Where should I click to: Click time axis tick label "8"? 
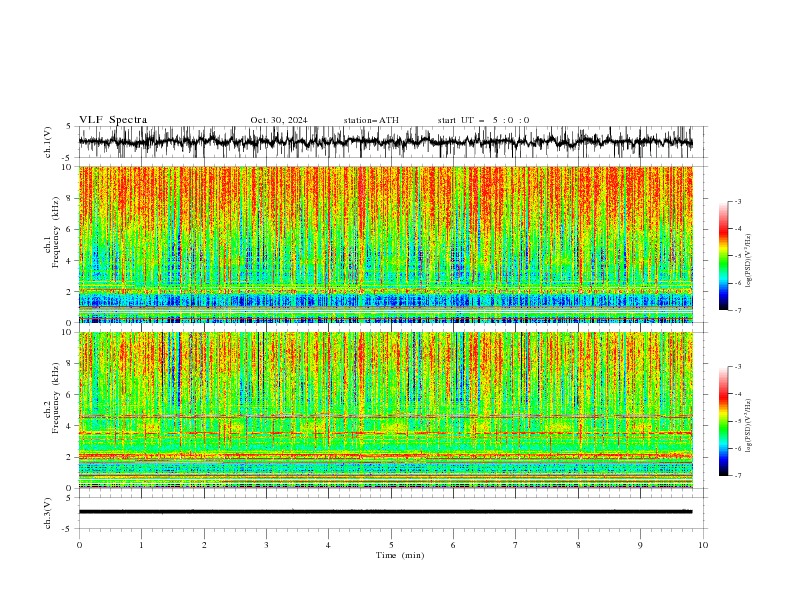coord(578,545)
